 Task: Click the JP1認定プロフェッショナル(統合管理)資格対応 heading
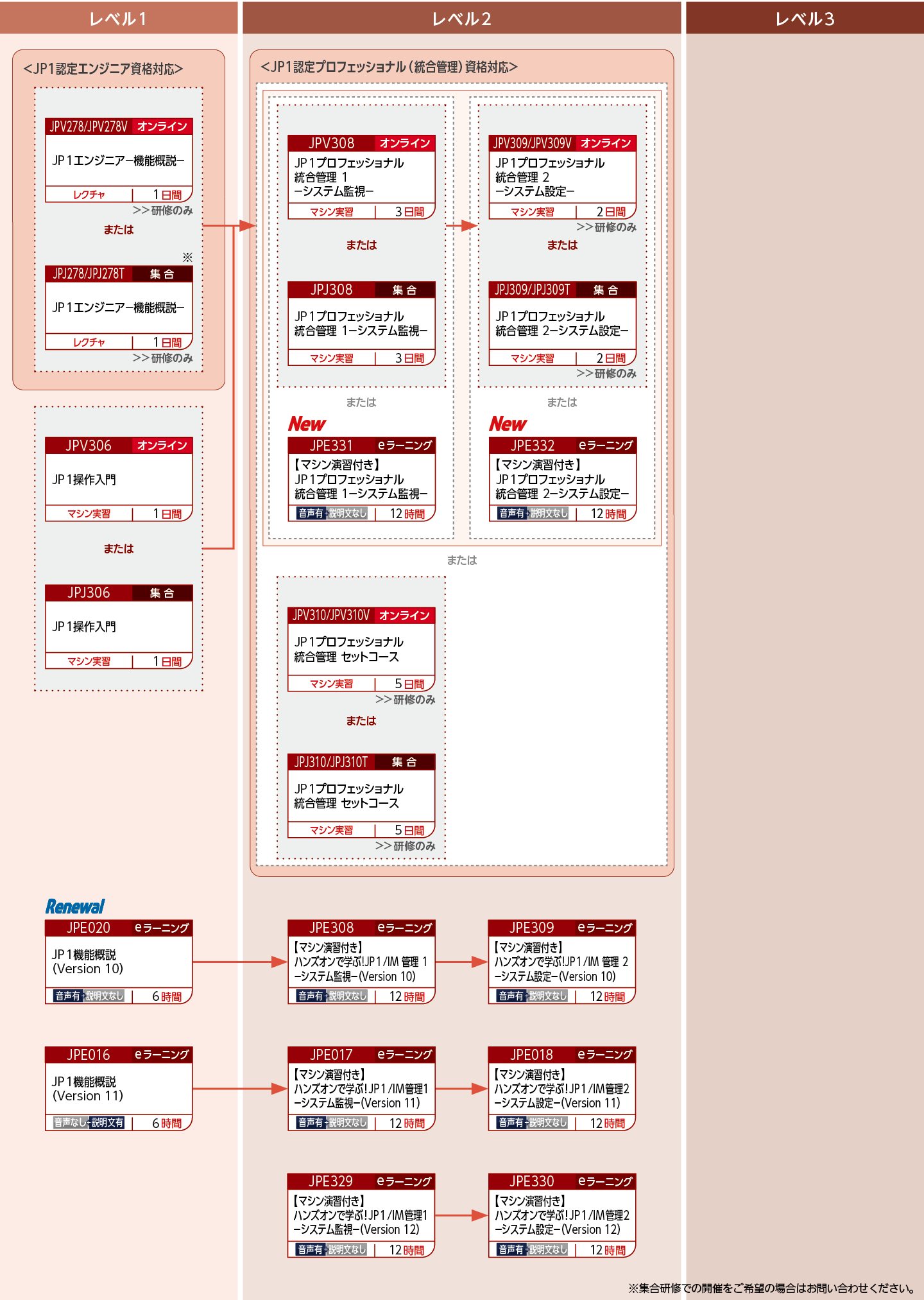coord(389,67)
